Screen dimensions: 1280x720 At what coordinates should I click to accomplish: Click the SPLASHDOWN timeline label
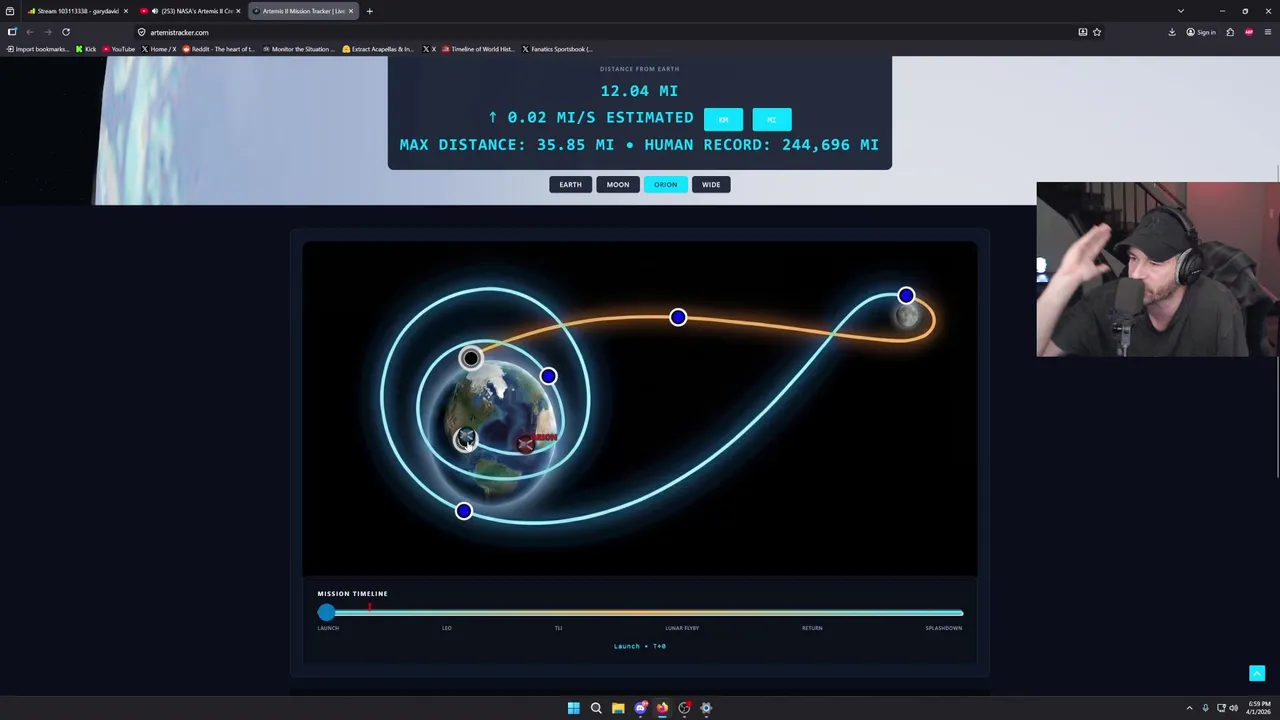coord(944,628)
